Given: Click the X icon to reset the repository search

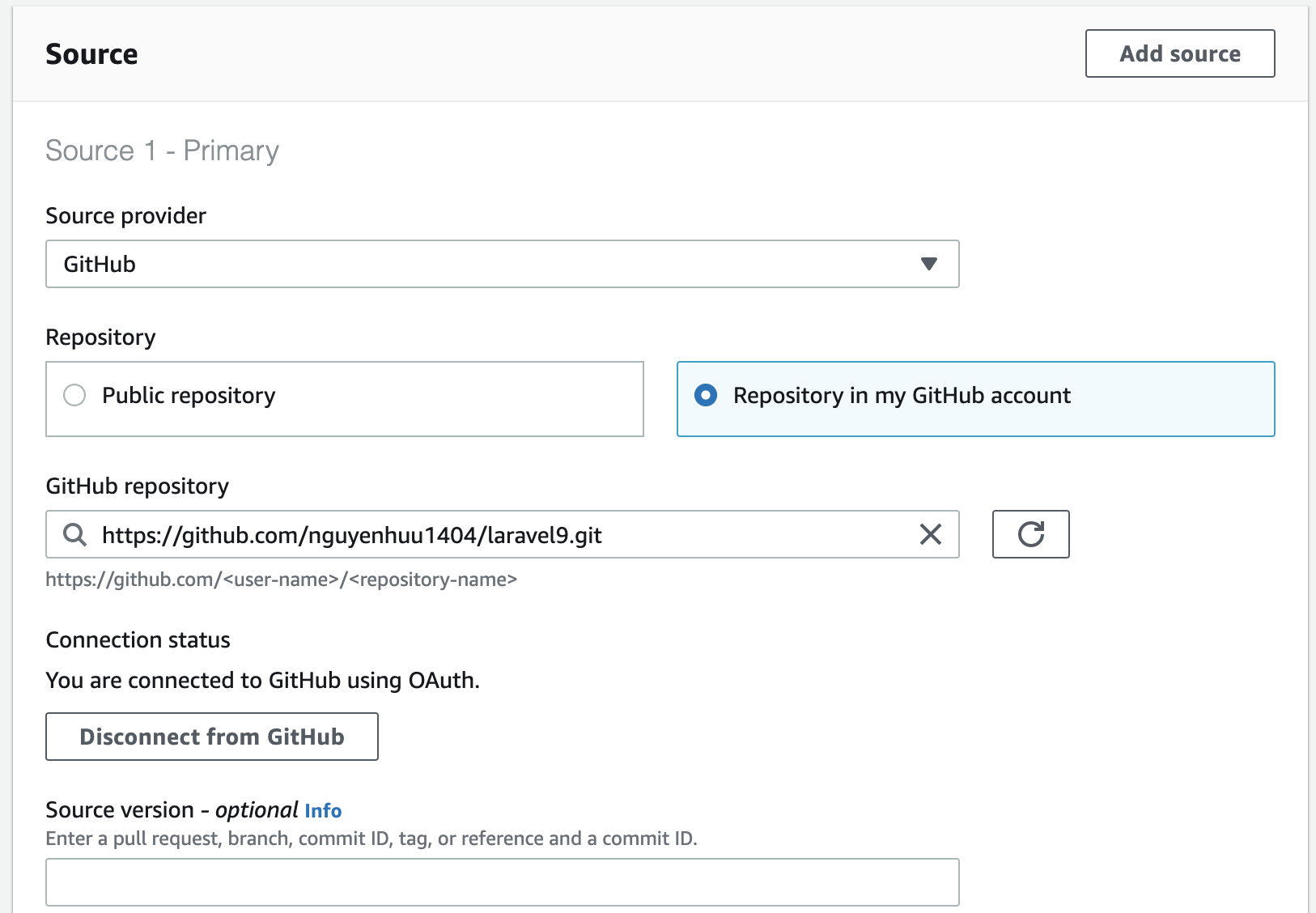Looking at the screenshot, I should [x=931, y=534].
